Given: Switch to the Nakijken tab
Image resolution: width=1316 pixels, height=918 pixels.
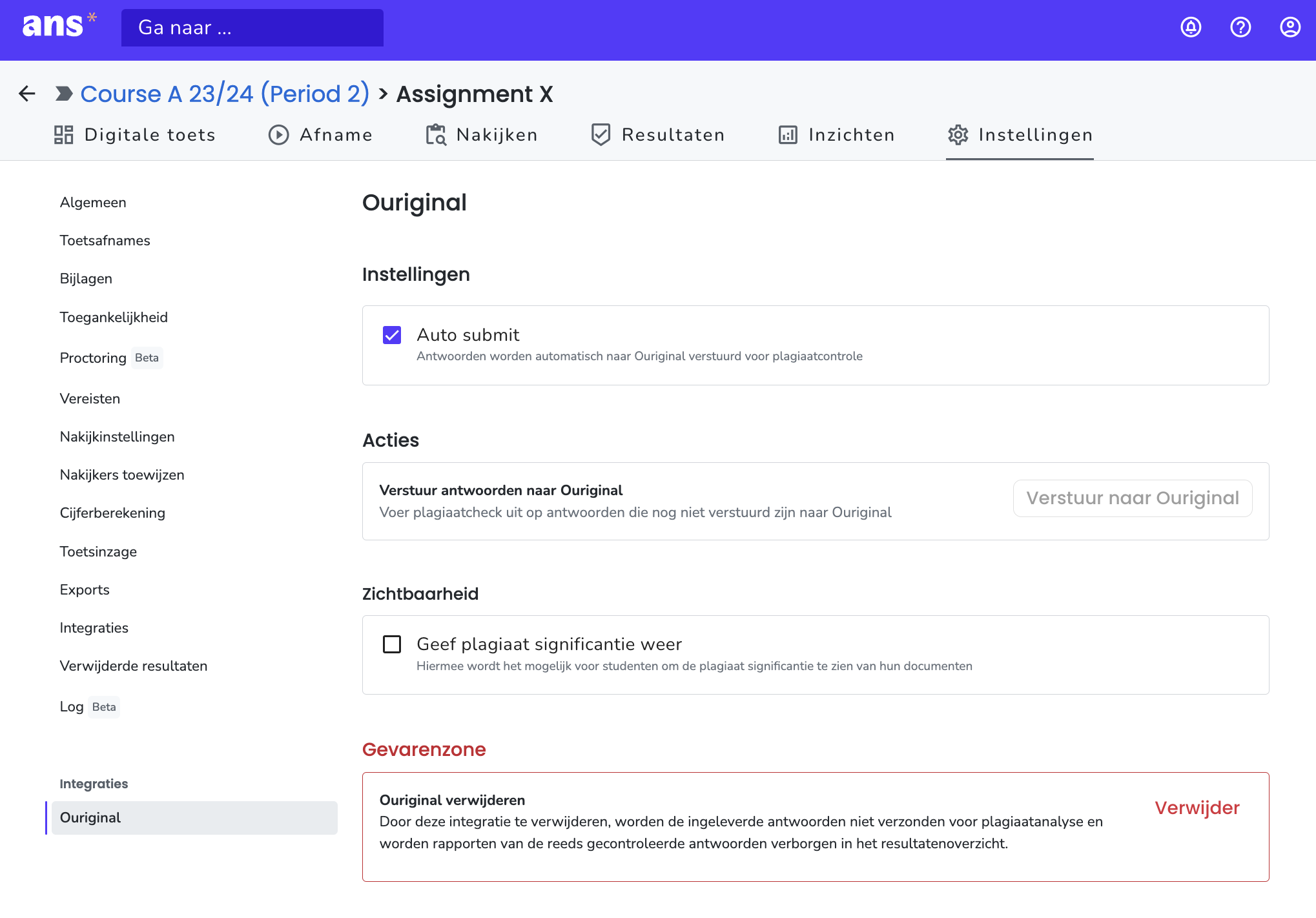Looking at the screenshot, I should click(x=482, y=135).
